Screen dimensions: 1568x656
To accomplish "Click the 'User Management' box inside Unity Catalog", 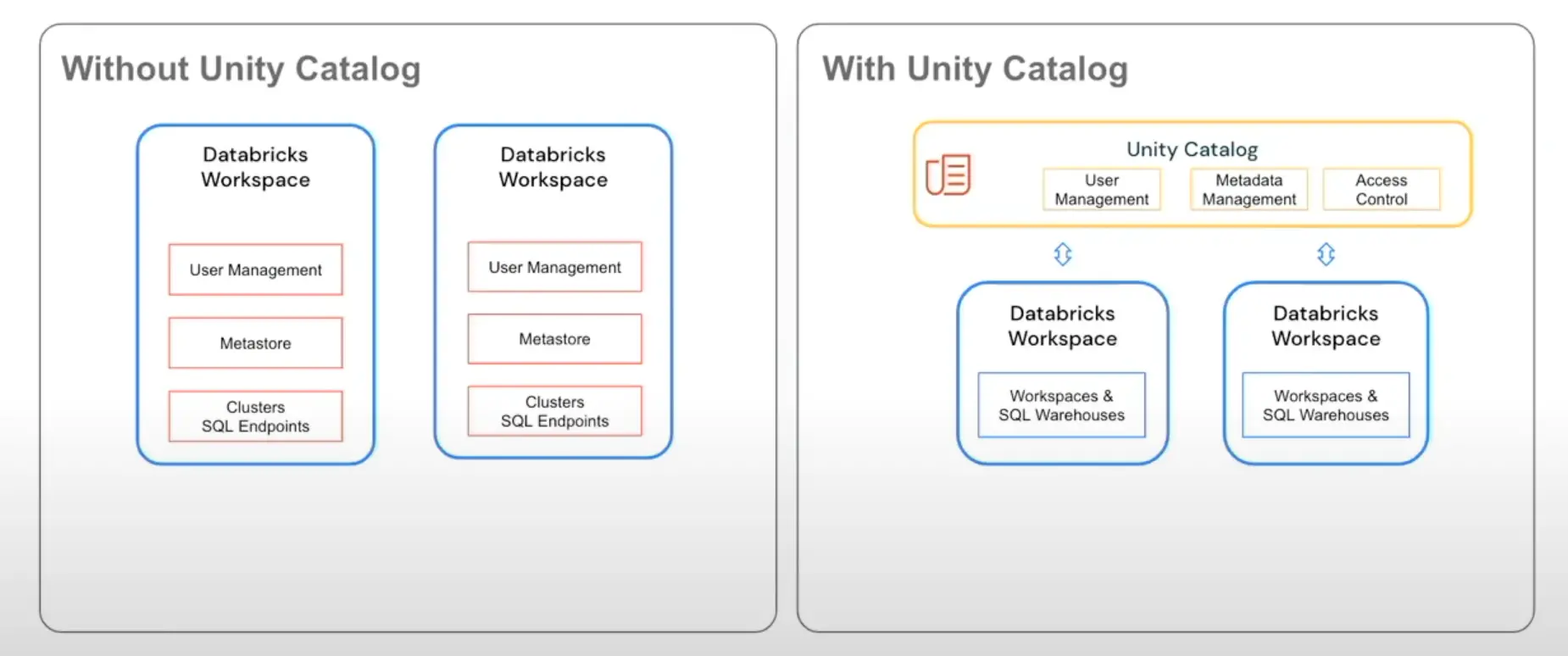I will [x=1102, y=189].
